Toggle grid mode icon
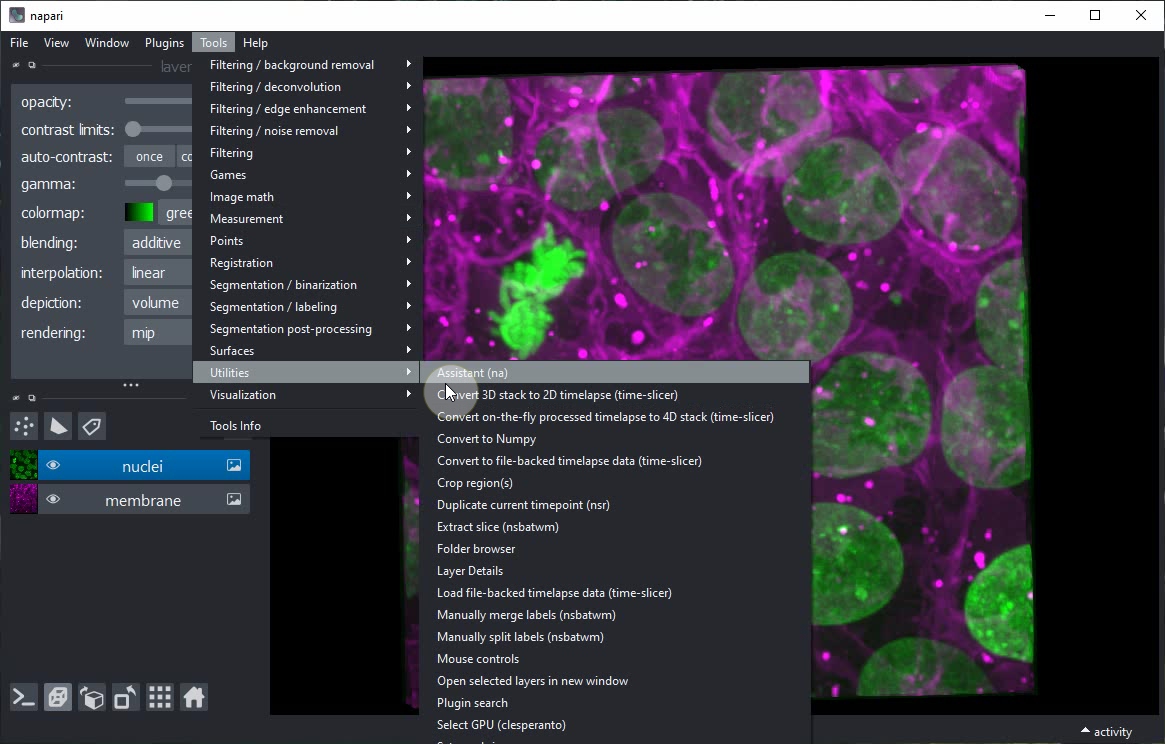 coord(160,697)
